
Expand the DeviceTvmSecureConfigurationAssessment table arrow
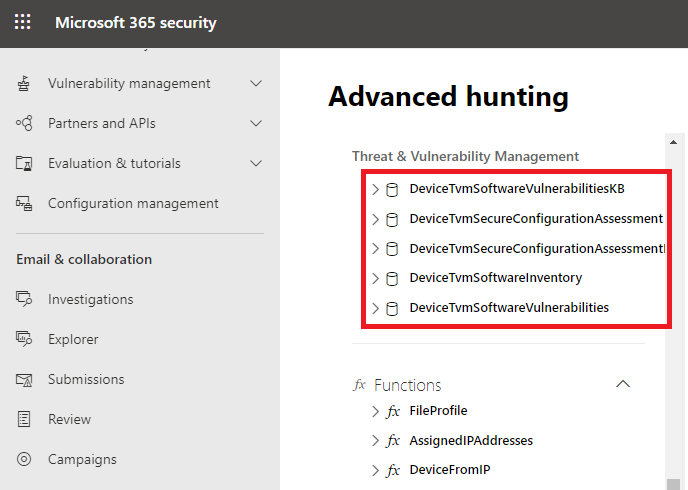coord(375,219)
